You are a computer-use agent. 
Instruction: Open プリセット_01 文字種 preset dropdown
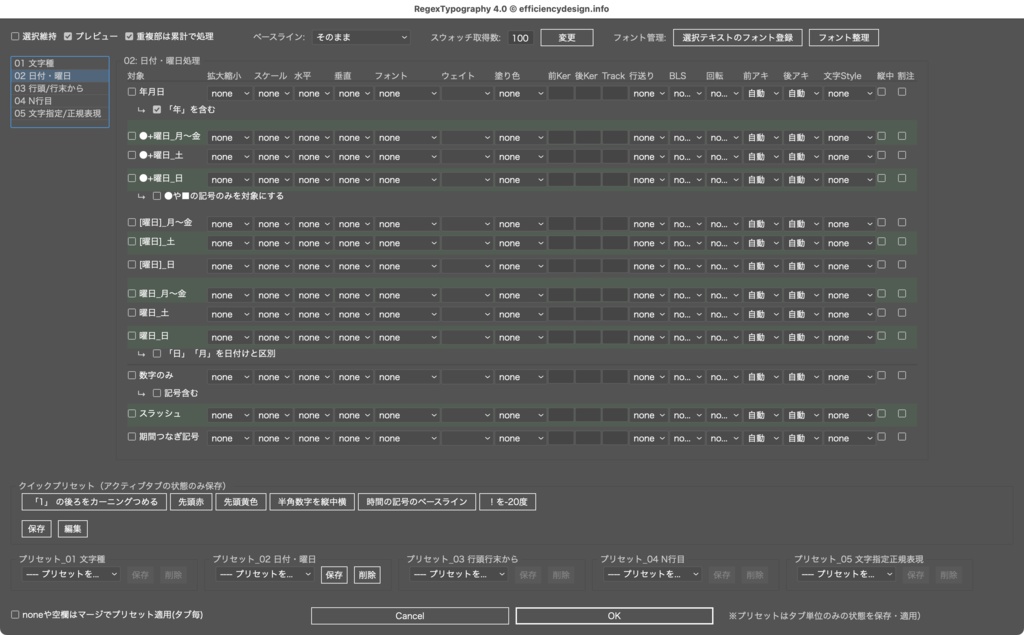tap(71, 574)
